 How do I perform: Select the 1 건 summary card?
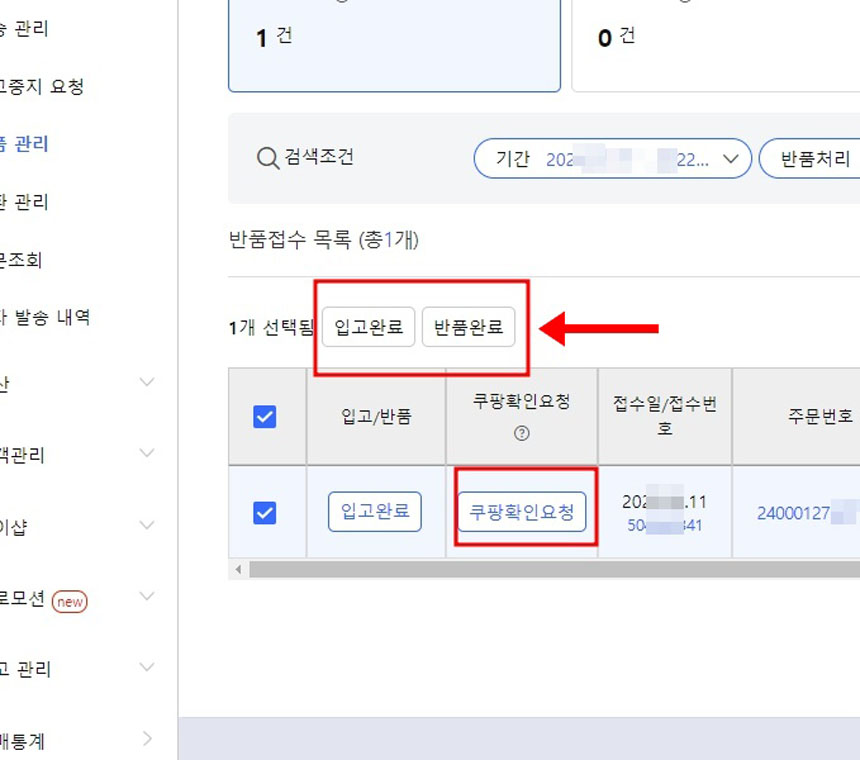tap(394, 45)
